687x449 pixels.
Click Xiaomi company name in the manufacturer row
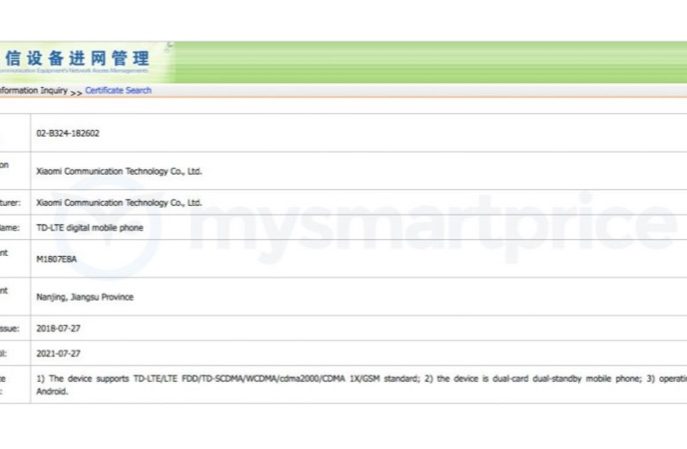pos(119,203)
